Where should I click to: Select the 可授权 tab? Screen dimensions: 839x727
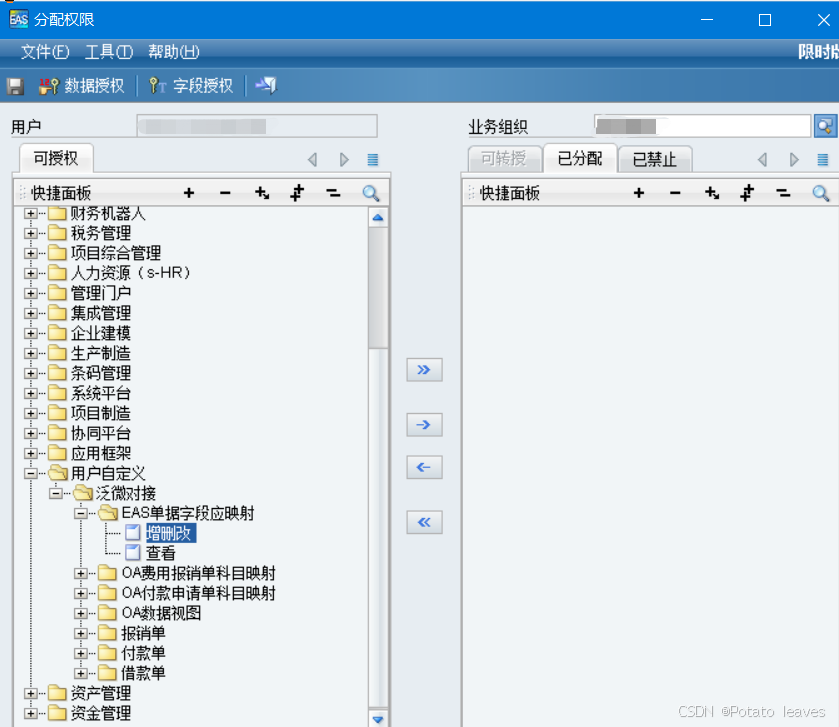click(x=56, y=158)
